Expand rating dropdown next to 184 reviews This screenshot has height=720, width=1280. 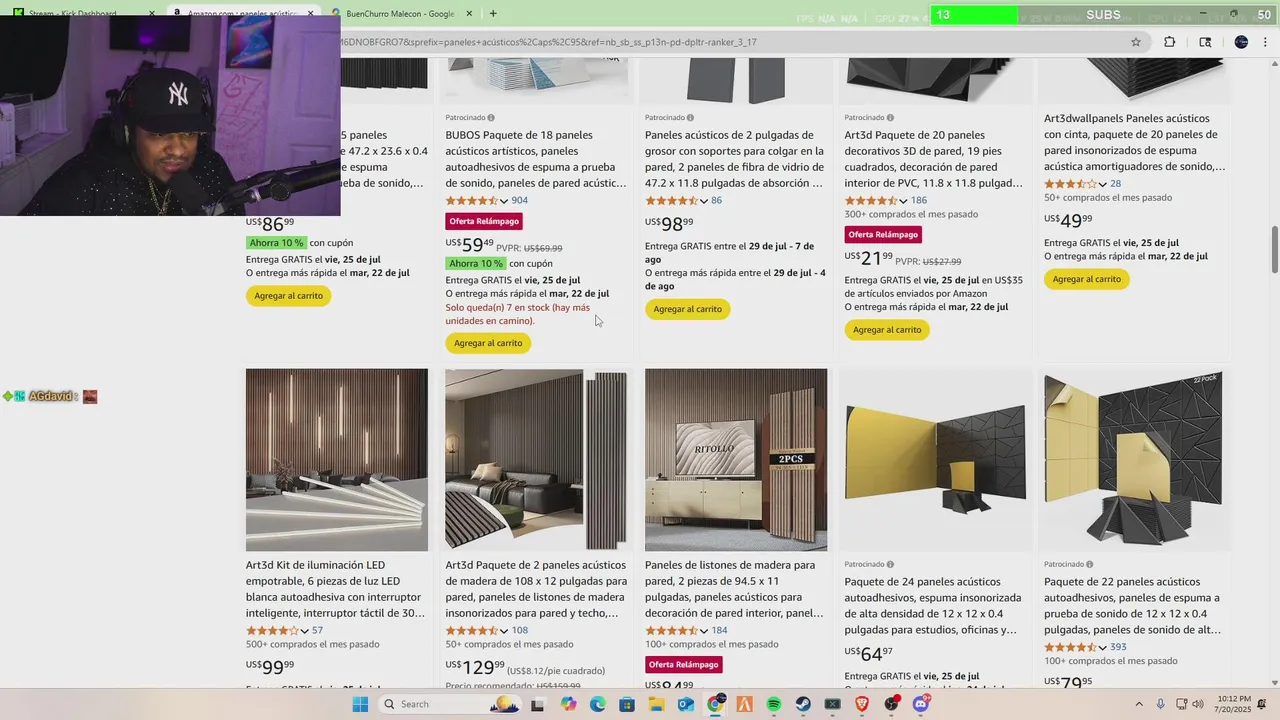pos(704,631)
